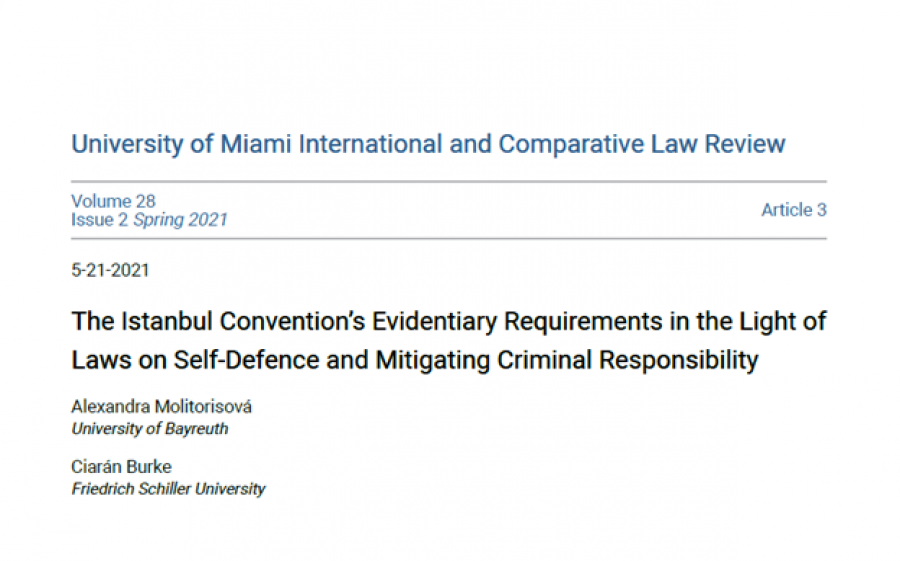Select the Article 3 label
The width and height of the screenshot is (900, 561).
coord(794,210)
